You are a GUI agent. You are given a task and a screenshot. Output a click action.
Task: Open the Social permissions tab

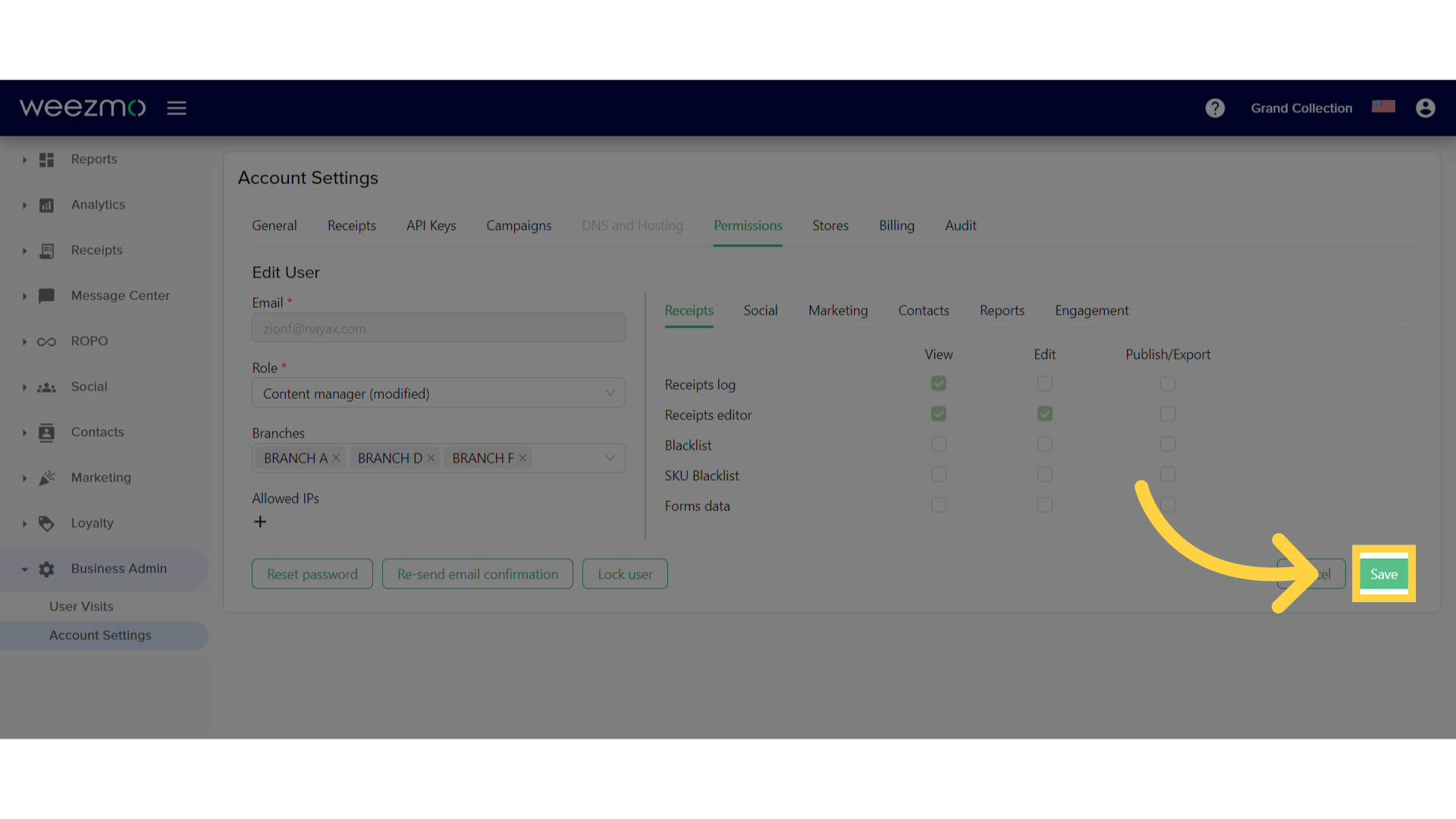click(761, 311)
